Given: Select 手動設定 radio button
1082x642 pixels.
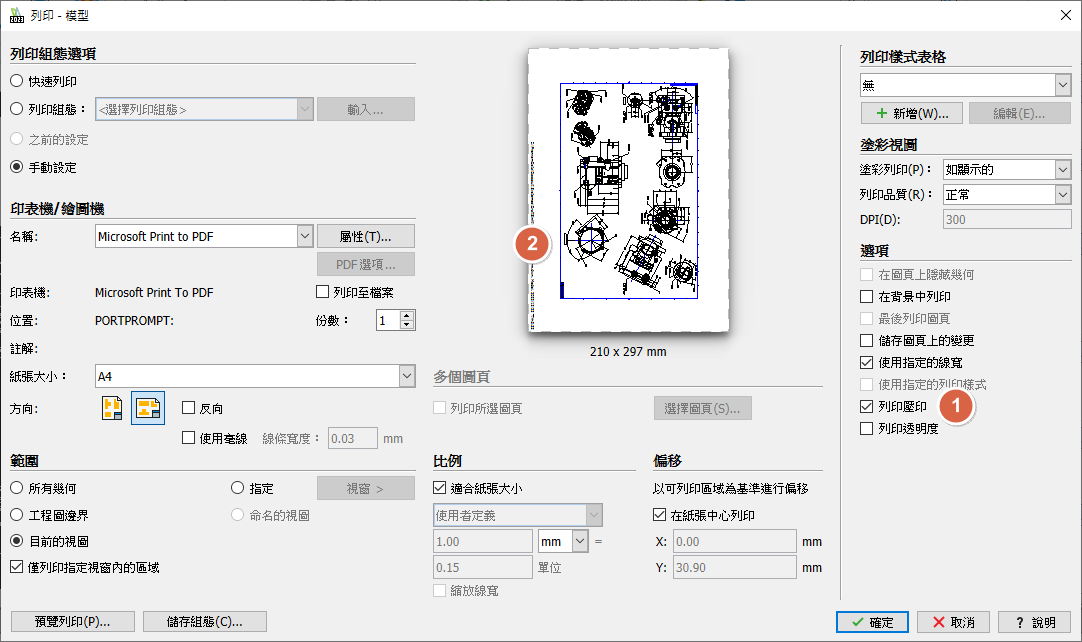Looking at the screenshot, I should (x=17, y=167).
